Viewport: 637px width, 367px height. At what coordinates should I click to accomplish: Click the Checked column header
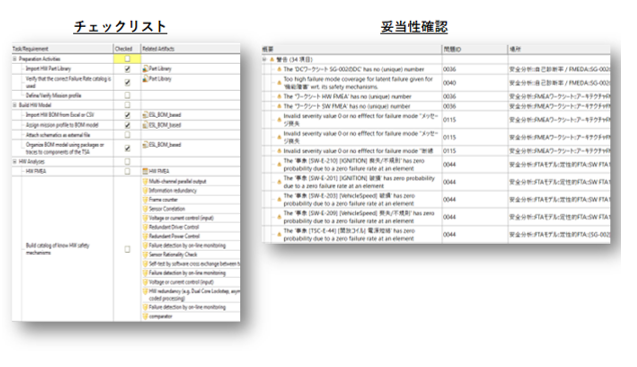(127, 49)
